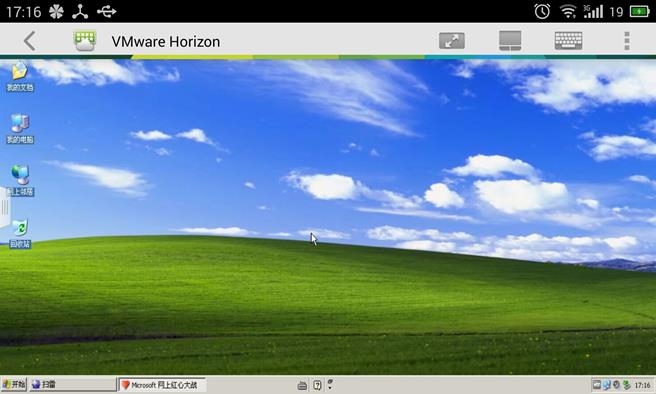Viewport: 656px width, 394px height.
Task: Click the language bar help question icon
Action: pyautogui.click(x=317, y=385)
